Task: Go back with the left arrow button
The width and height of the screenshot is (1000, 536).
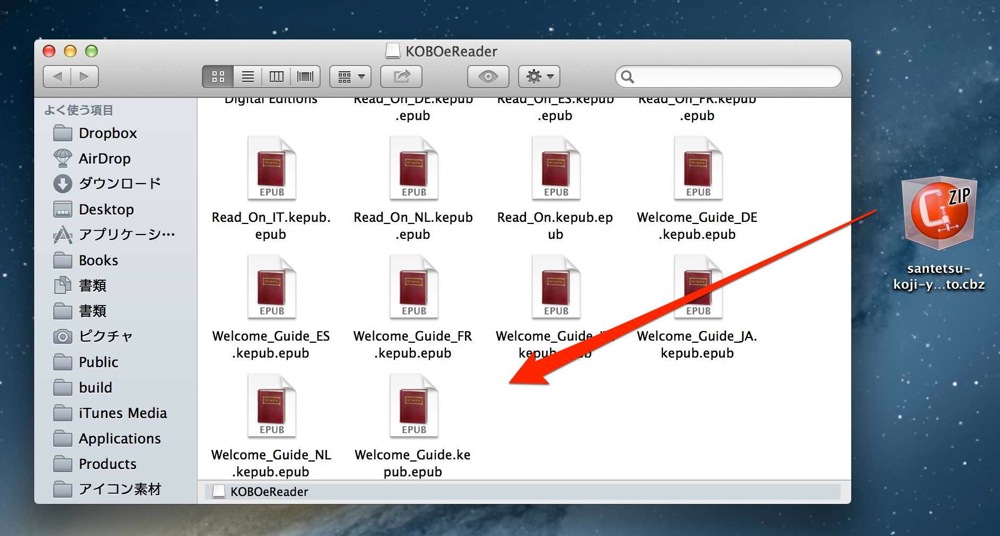Action: [57, 77]
